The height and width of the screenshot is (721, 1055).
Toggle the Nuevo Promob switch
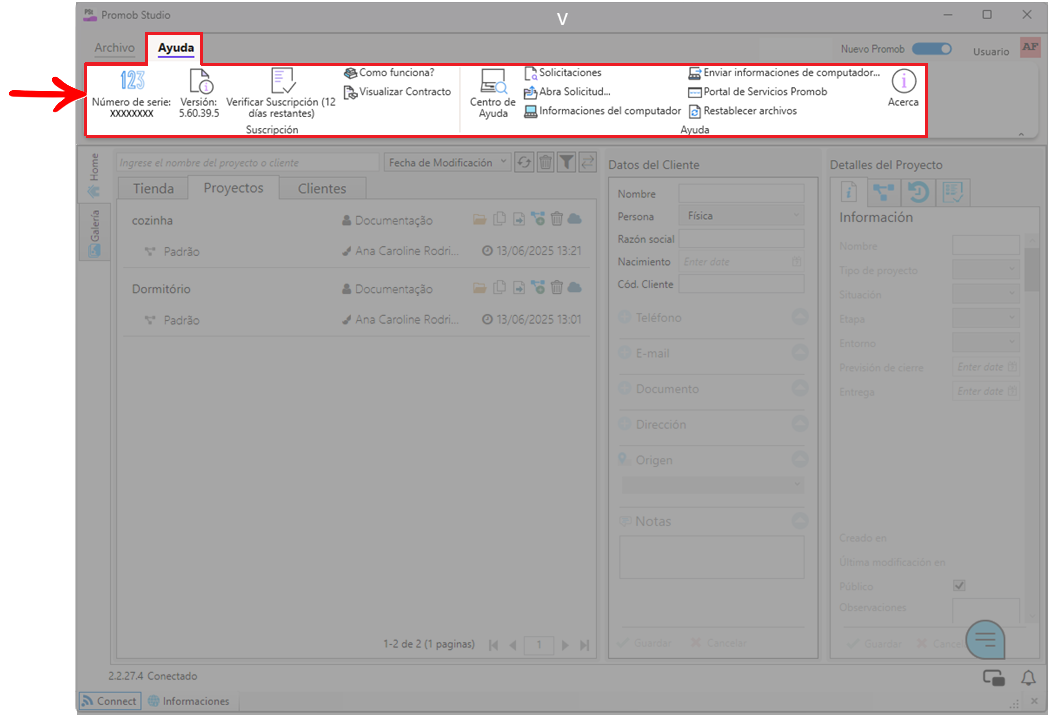coord(932,49)
